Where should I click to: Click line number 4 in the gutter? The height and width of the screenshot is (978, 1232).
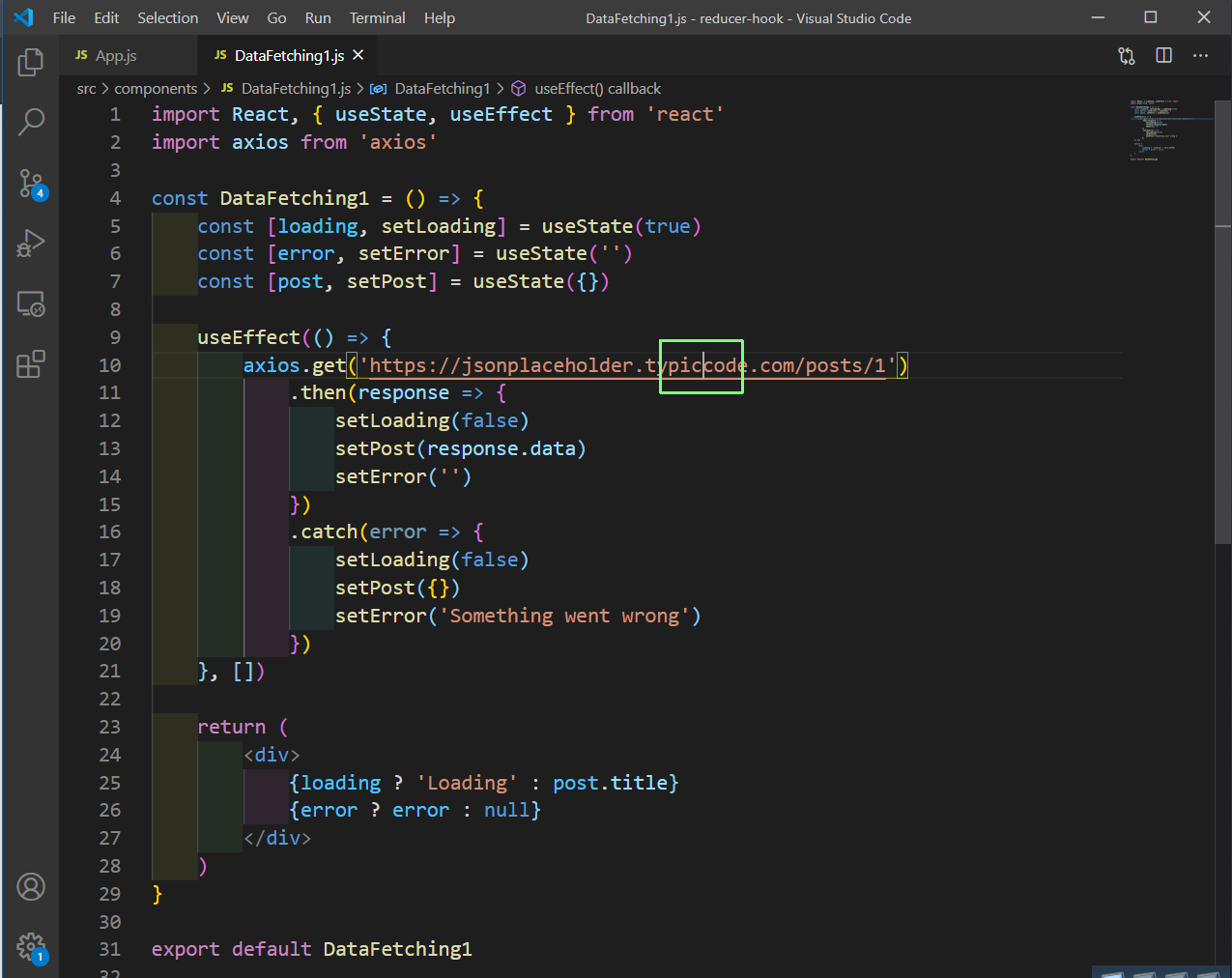(x=116, y=198)
